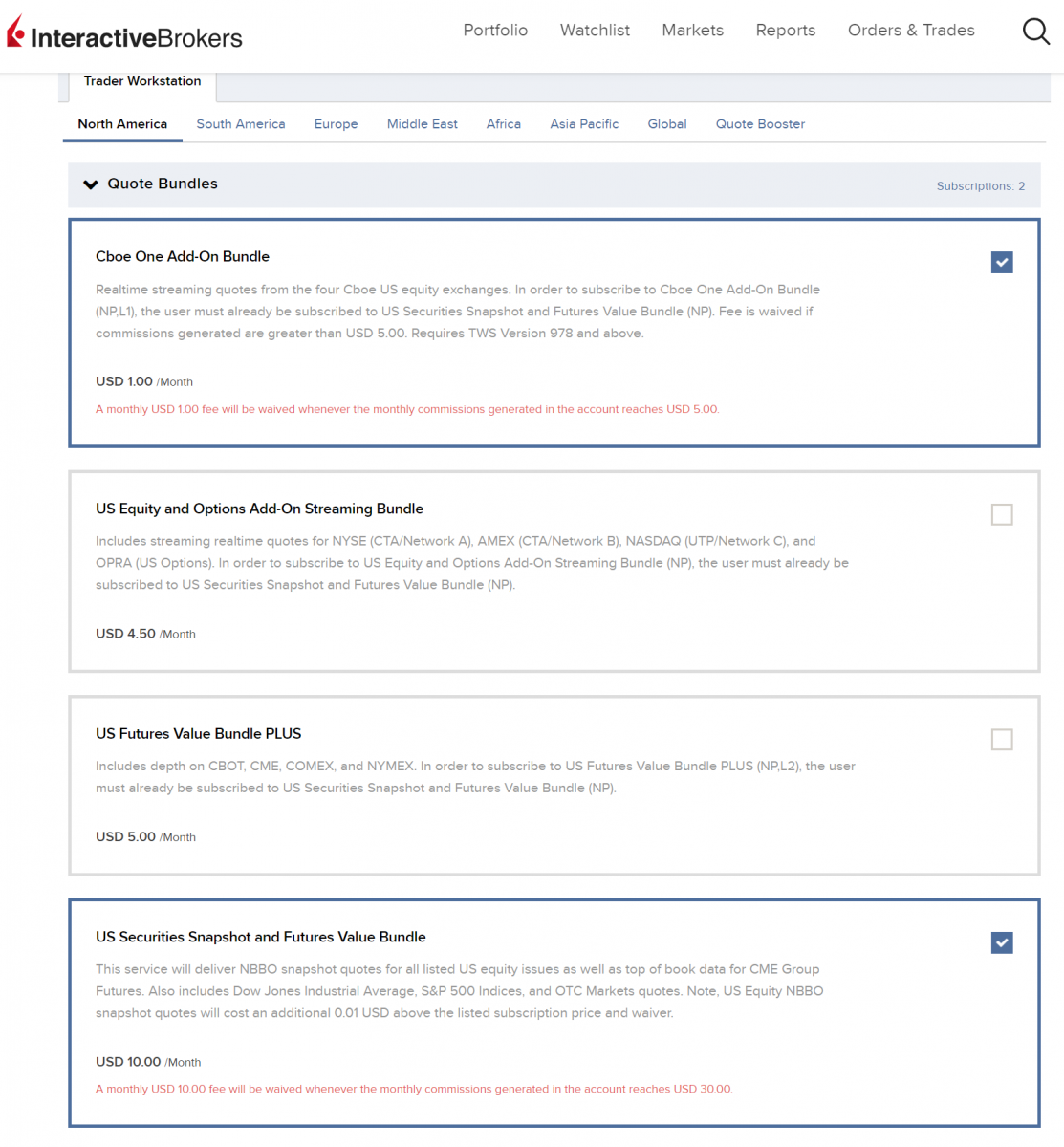Switch to the Global tab
1064x1147 pixels.
coord(667,124)
